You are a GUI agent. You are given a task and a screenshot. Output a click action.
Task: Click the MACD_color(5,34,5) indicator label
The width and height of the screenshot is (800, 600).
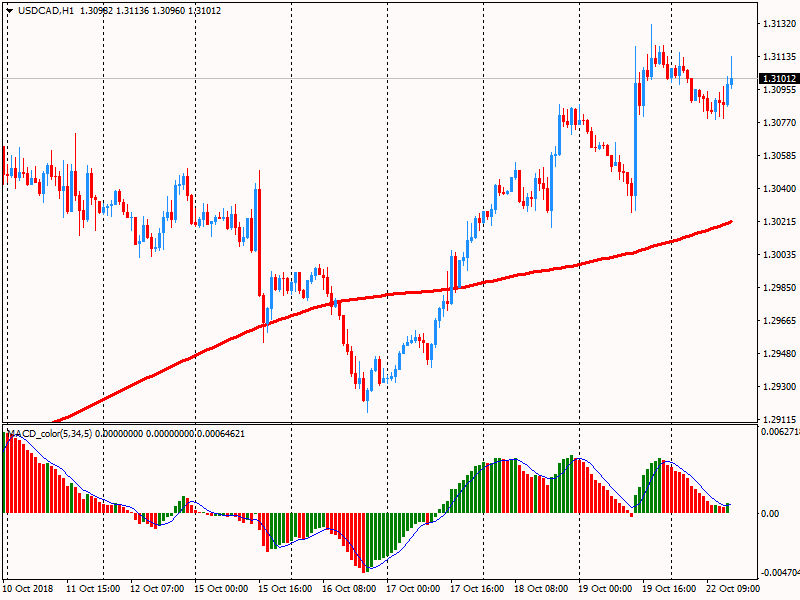tap(49, 434)
